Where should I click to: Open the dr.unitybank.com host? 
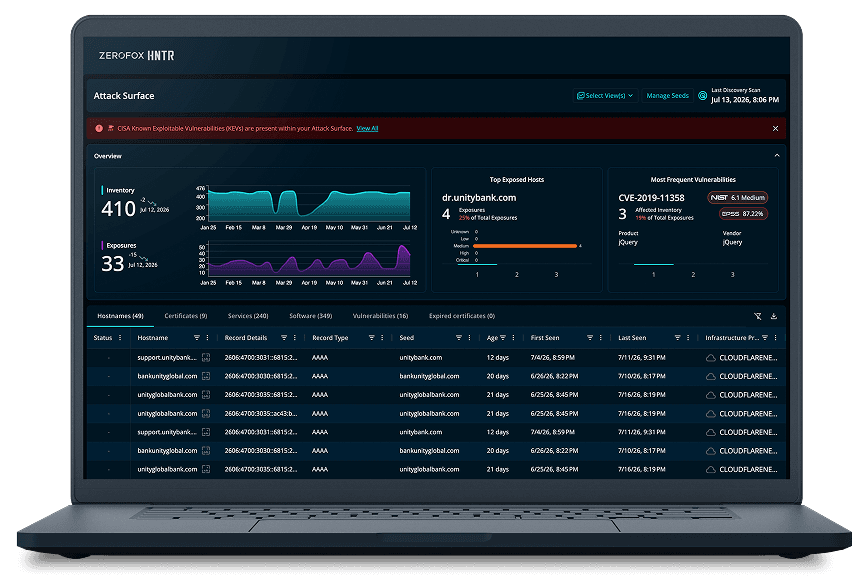pos(479,198)
